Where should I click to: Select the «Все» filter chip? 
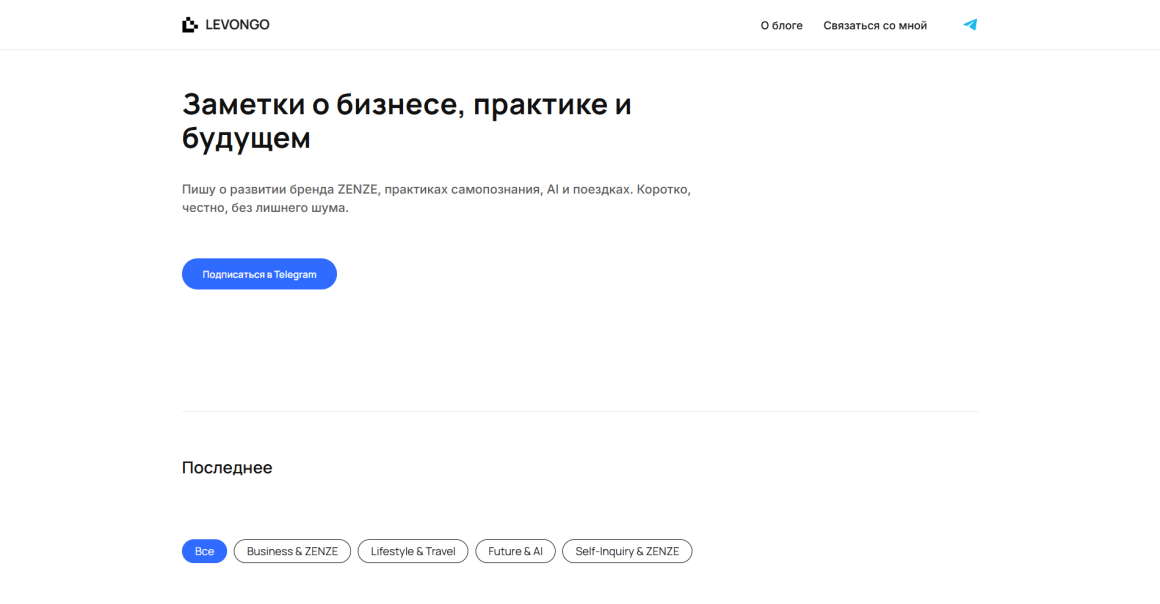[x=204, y=551]
